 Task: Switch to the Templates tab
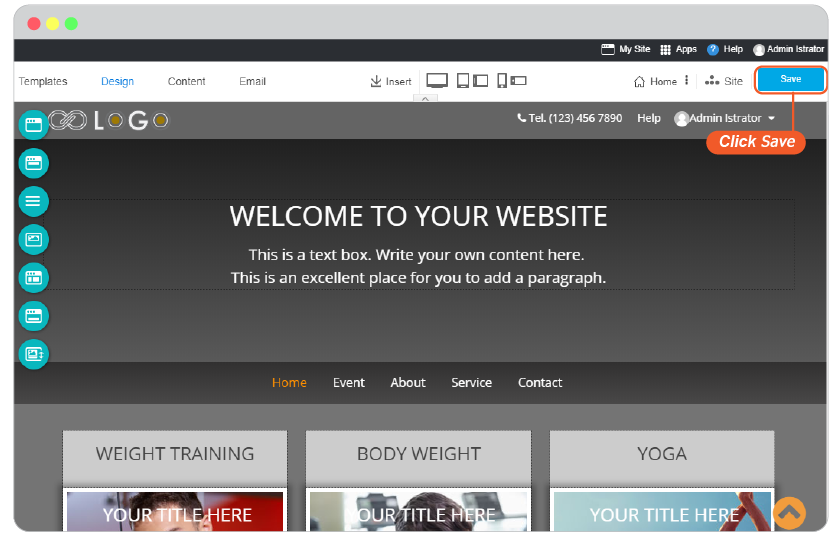(x=43, y=81)
